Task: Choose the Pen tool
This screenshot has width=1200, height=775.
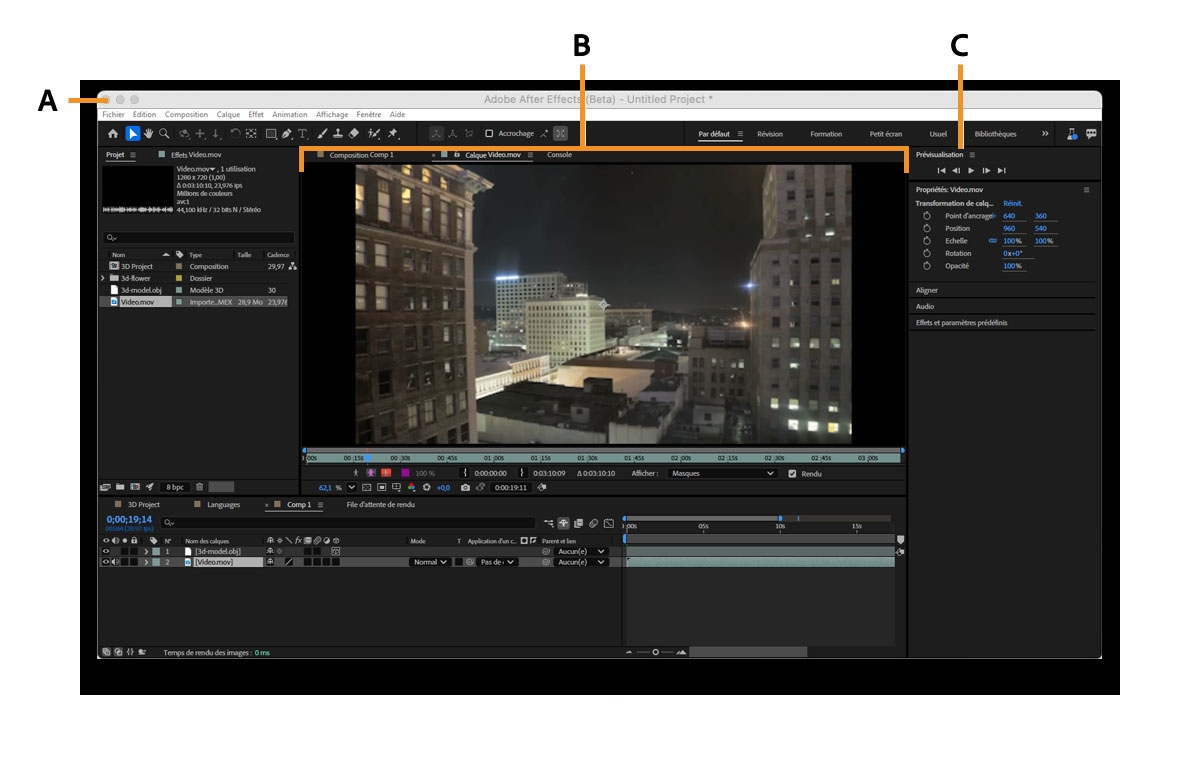Action: tap(287, 133)
